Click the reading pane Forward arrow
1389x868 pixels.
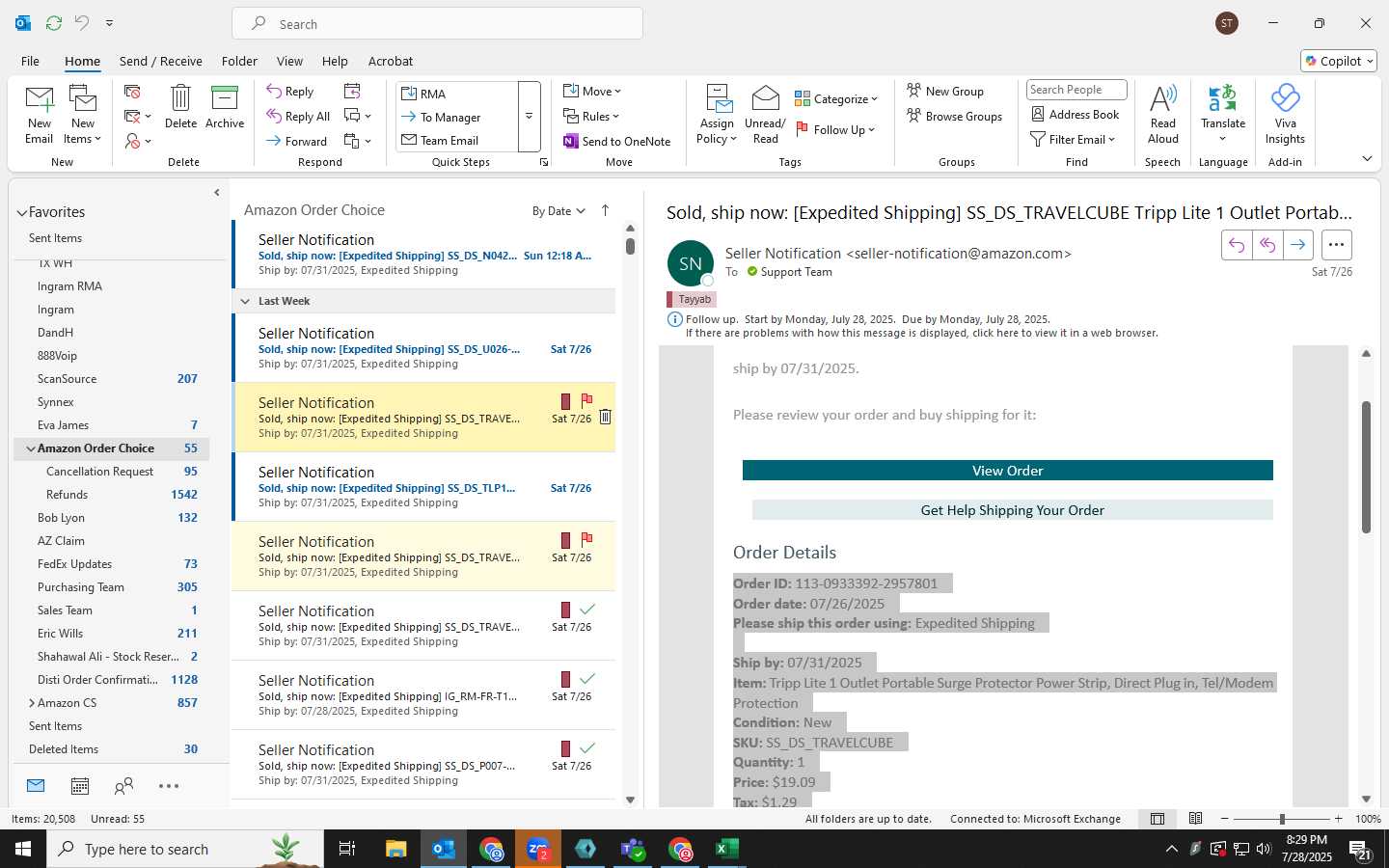1298,245
